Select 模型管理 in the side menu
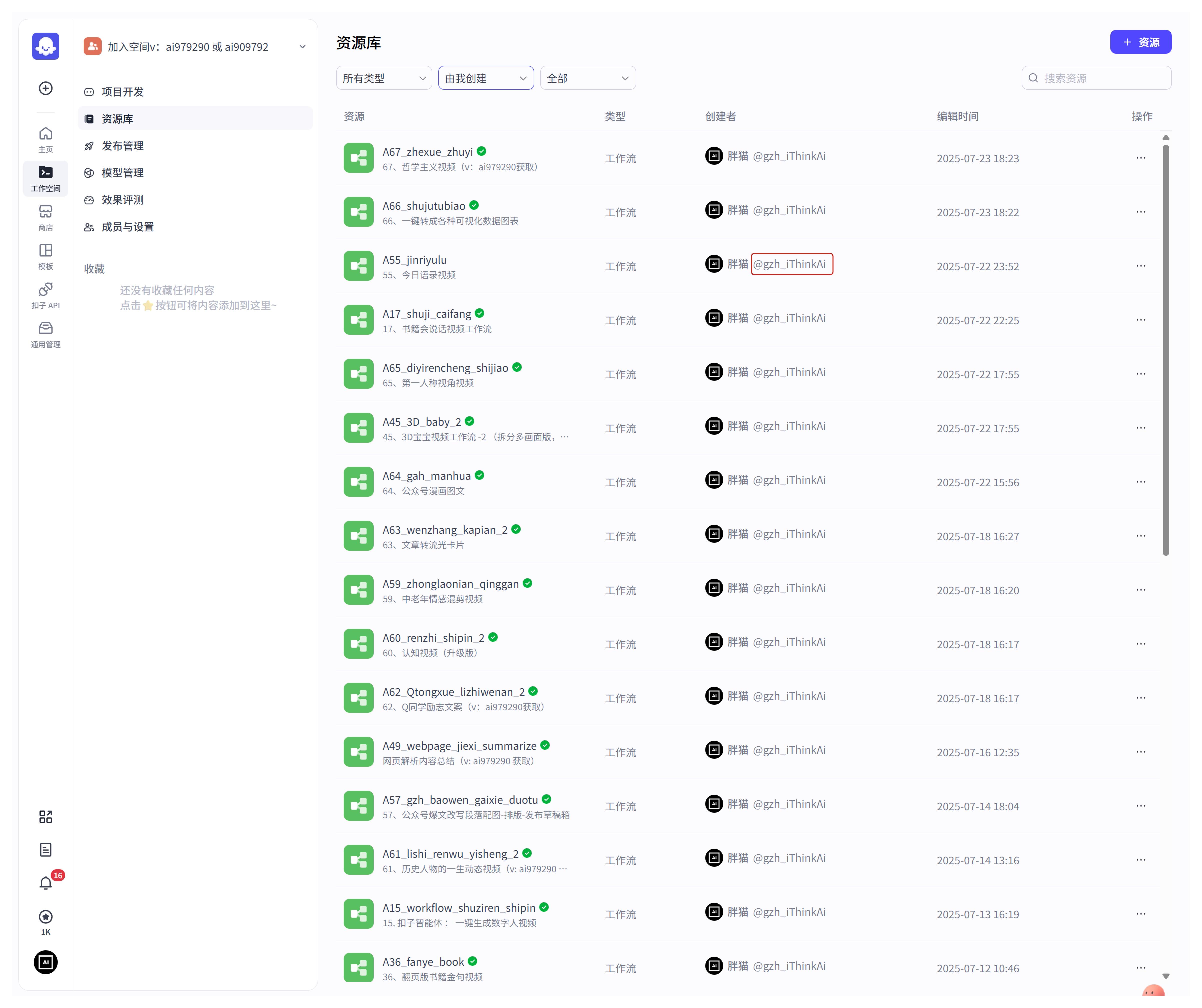1202x1008 pixels. point(123,173)
